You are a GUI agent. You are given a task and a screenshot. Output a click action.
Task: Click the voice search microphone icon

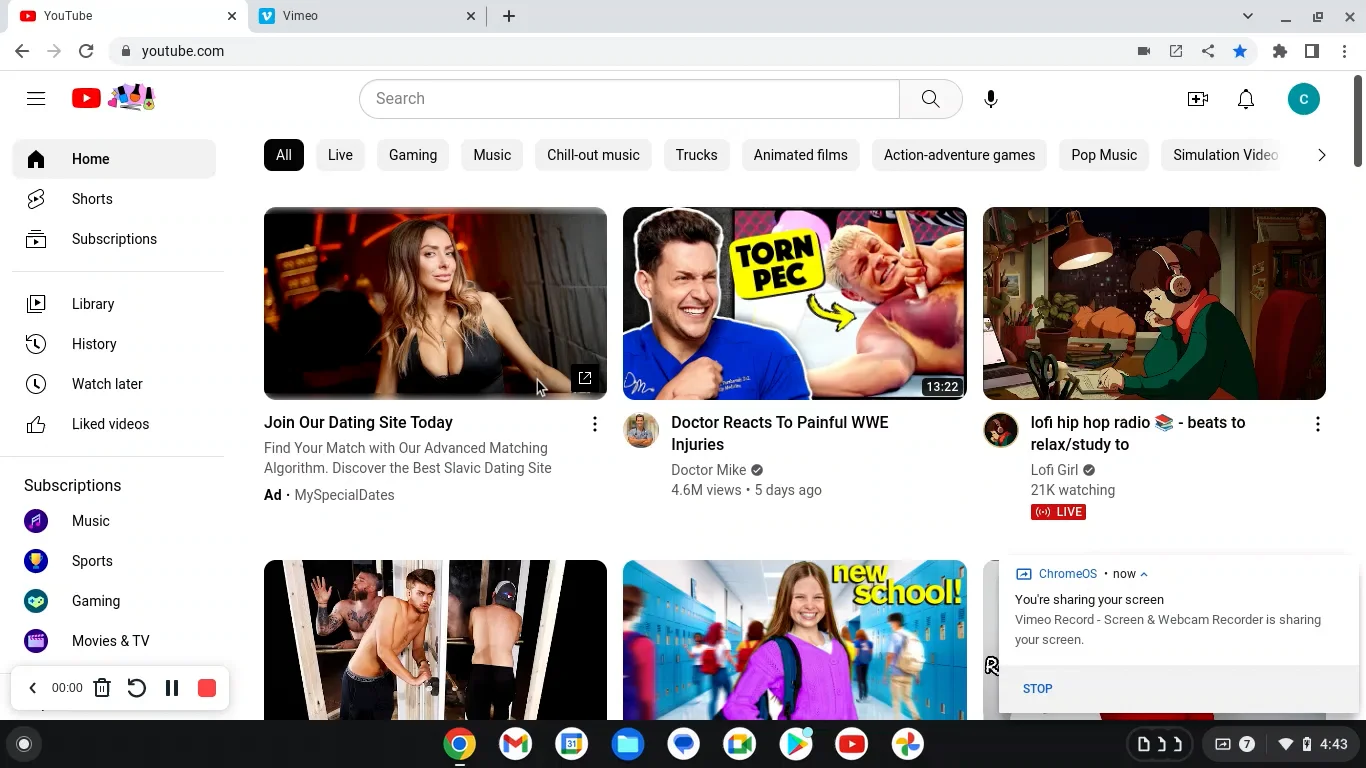click(x=990, y=99)
